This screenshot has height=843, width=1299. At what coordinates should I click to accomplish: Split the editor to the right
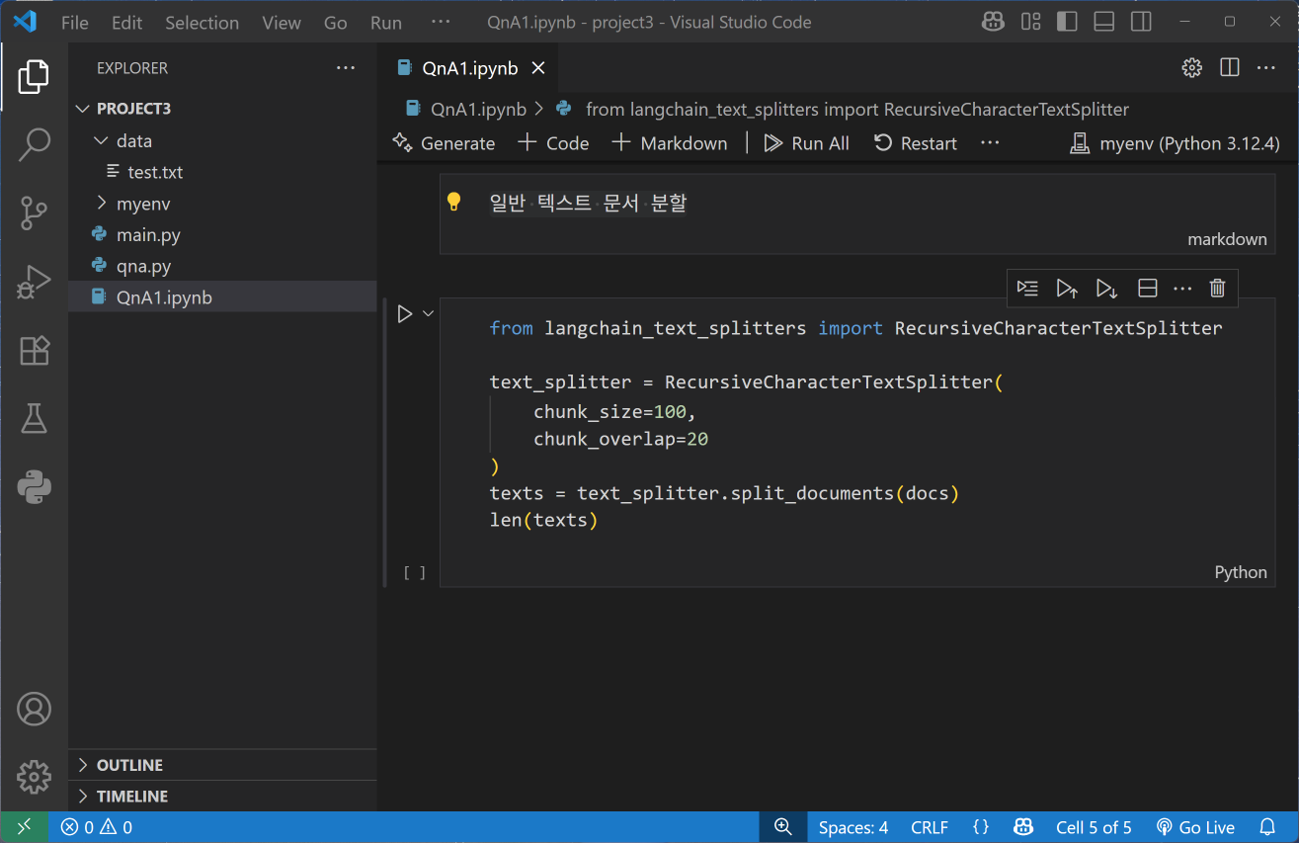(x=1230, y=68)
